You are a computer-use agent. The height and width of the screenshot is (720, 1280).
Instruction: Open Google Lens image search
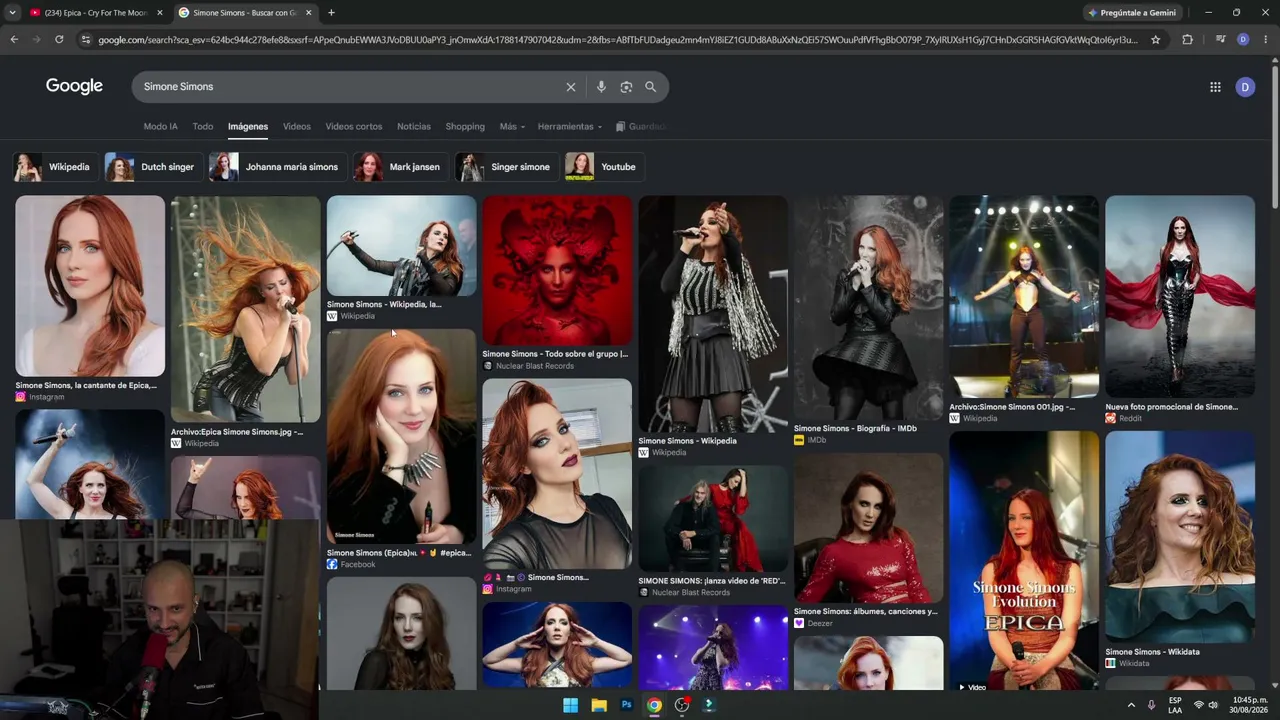(626, 87)
